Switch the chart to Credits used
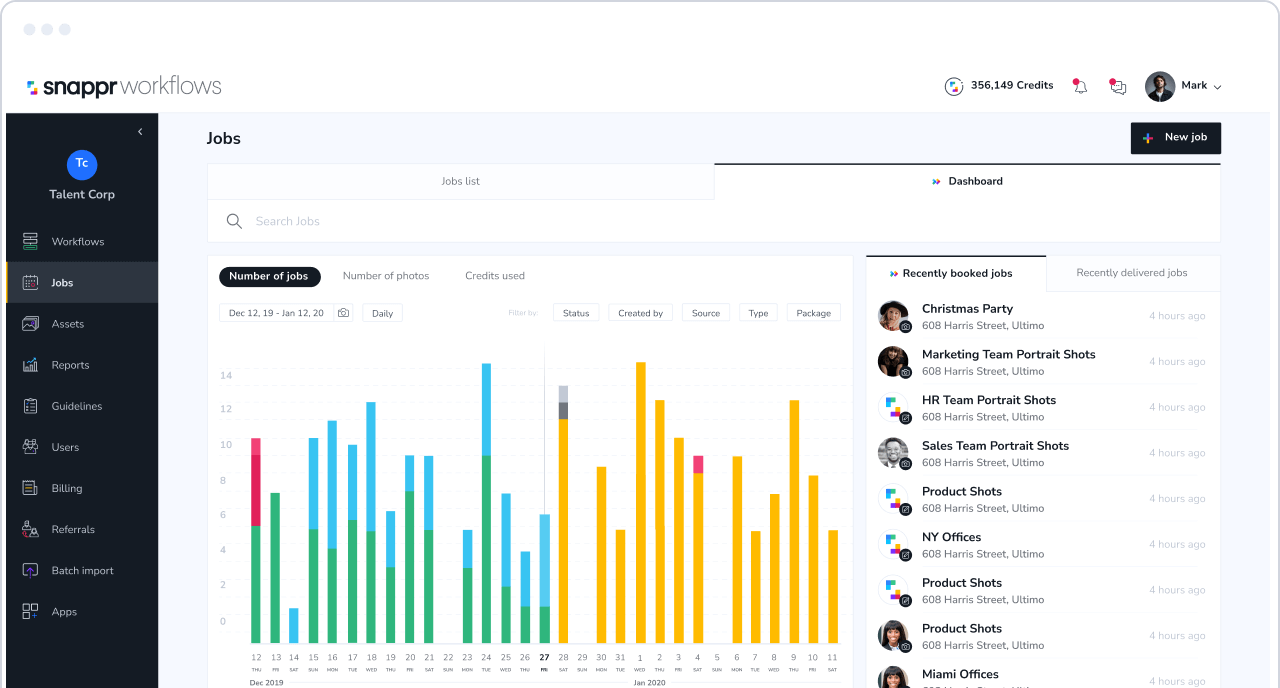The height and width of the screenshot is (688, 1280). (494, 275)
